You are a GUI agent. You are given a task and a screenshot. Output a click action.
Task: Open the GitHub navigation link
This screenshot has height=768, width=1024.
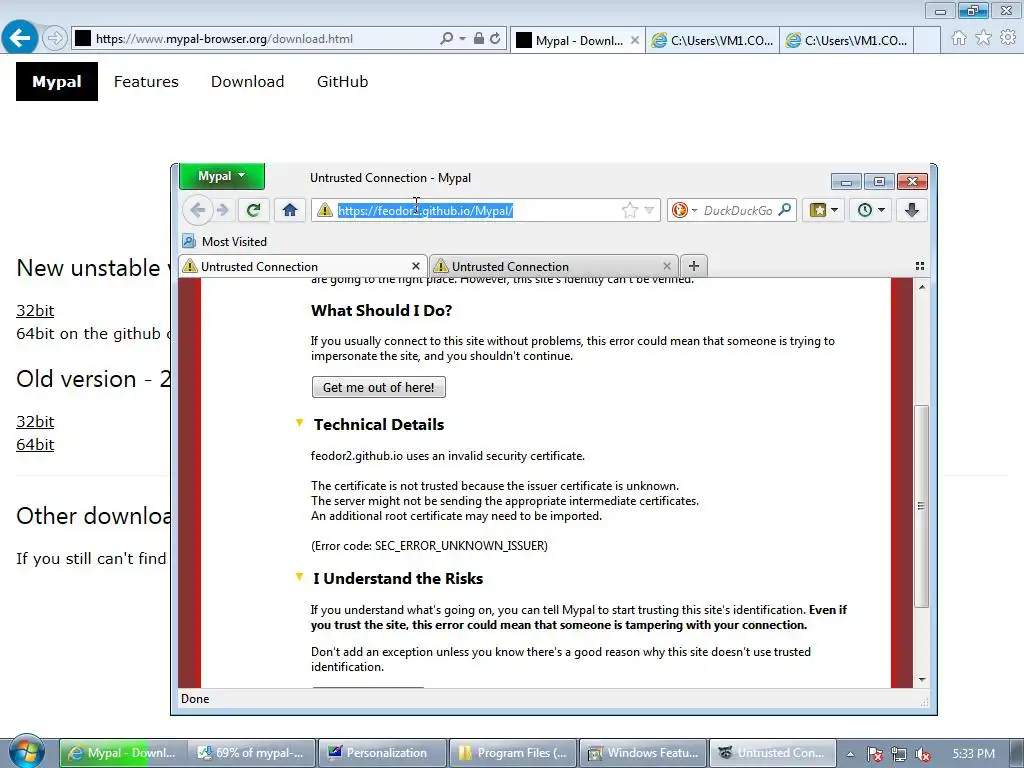point(343,82)
